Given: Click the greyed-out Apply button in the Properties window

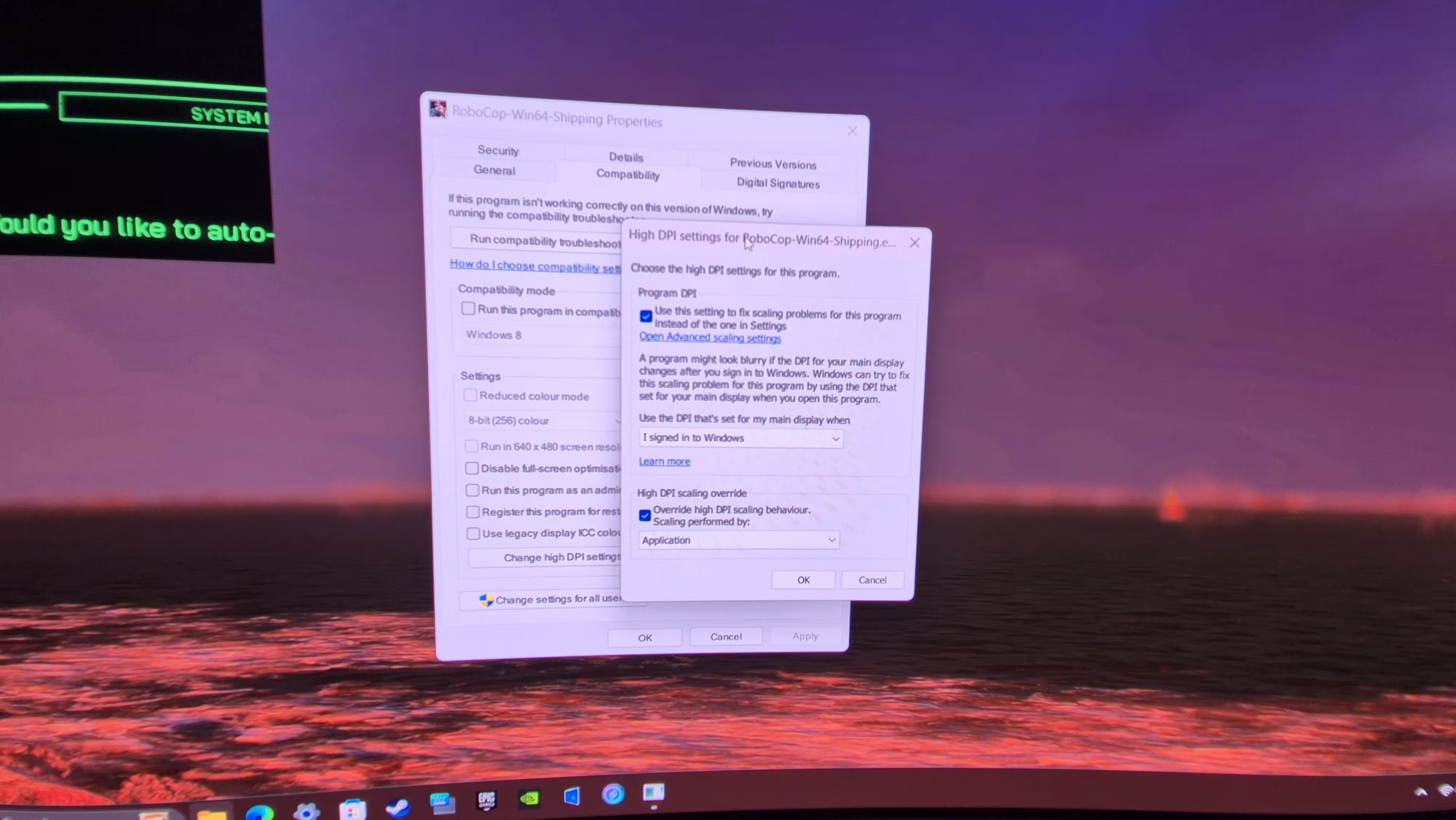Looking at the screenshot, I should point(805,636).
